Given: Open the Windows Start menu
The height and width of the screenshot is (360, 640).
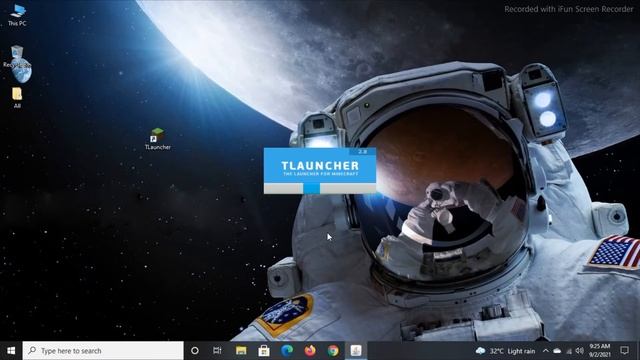Looking at the screenshot, I should (11, 351).
